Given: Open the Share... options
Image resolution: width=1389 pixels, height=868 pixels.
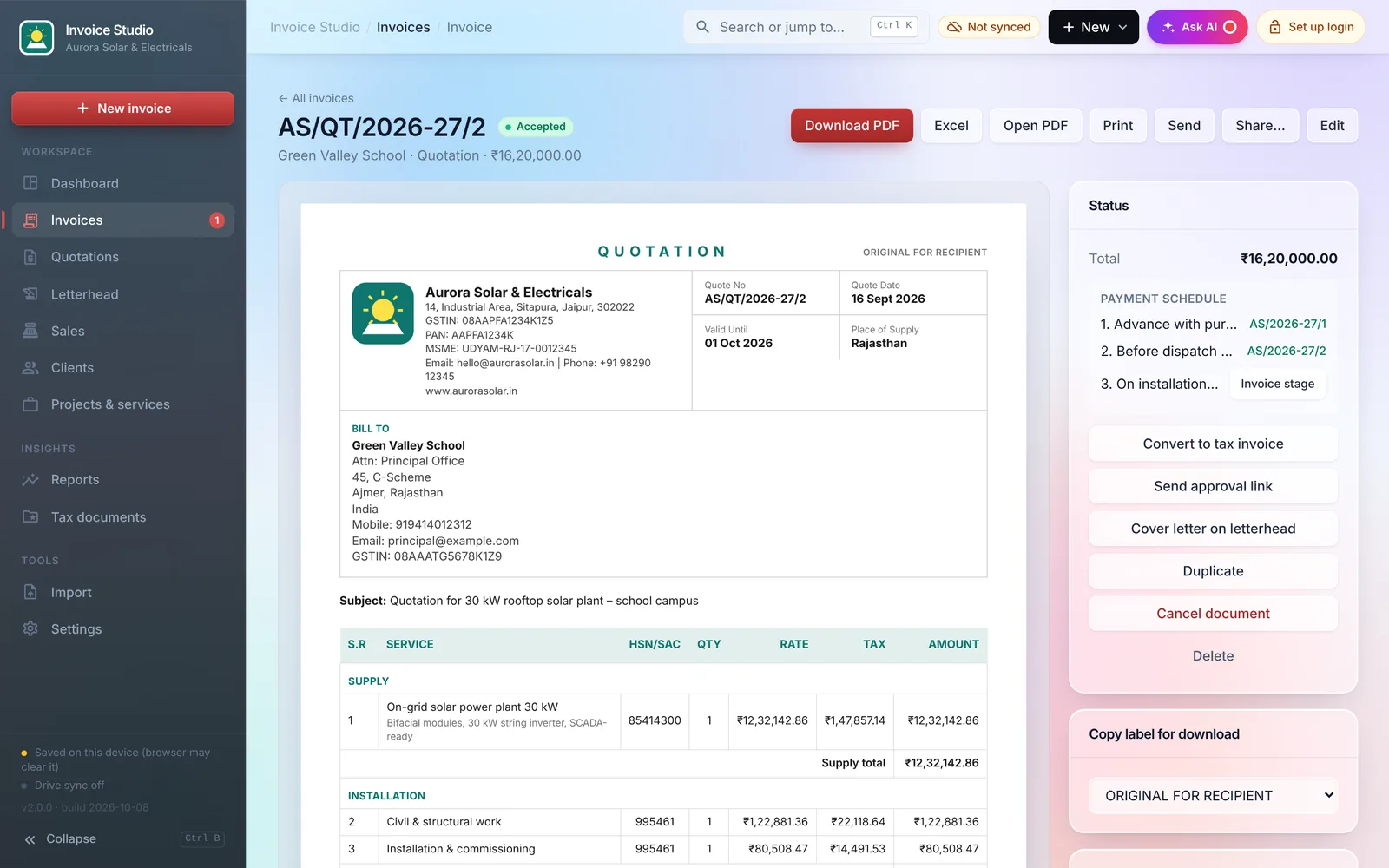Looking at the screenshot, I should (x=1261, y=126).
